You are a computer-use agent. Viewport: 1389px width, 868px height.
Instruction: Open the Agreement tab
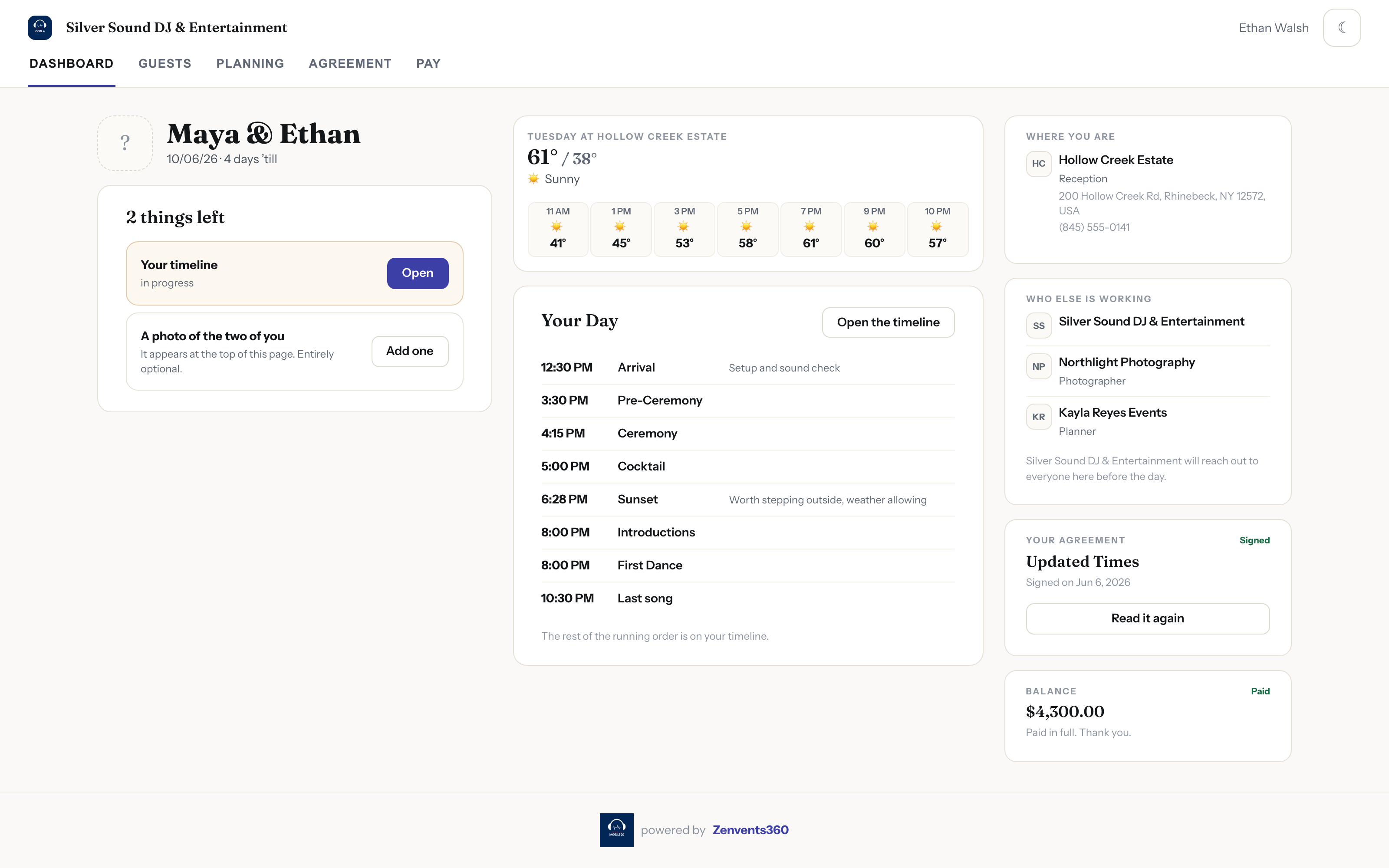350,64
